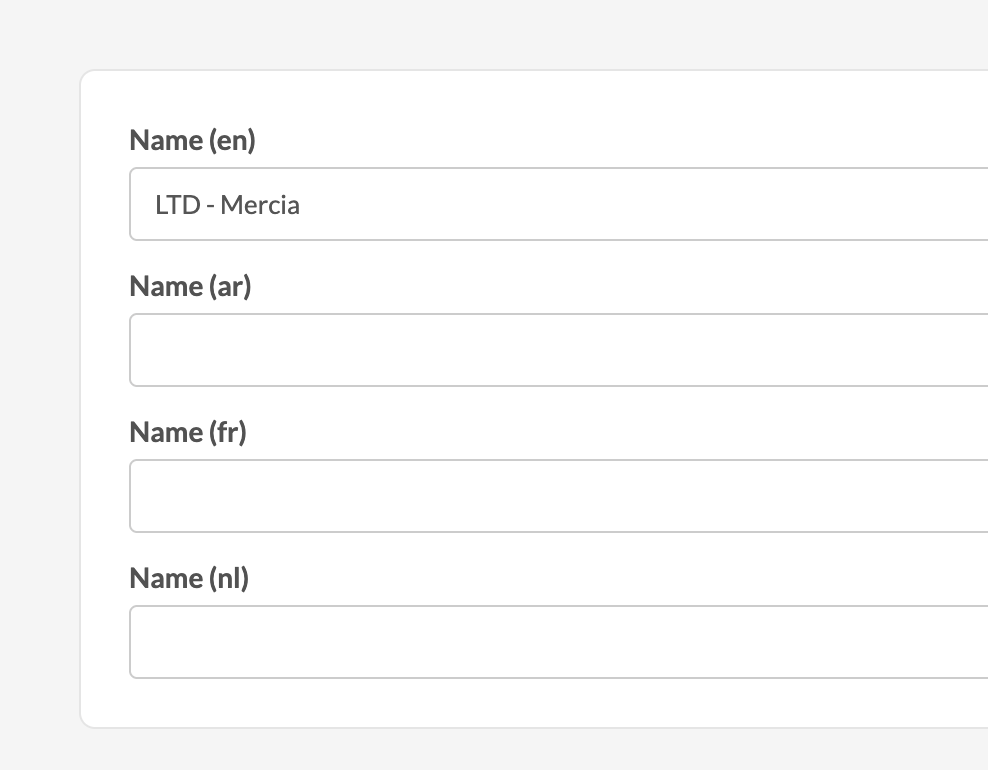The height and width of the screenshot is (770, 988).
Task: Place cursor on the word "Mercia"
Action: tap(260, 205)
